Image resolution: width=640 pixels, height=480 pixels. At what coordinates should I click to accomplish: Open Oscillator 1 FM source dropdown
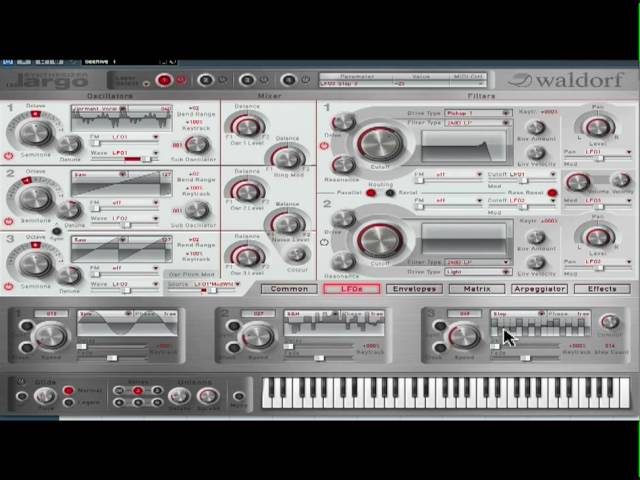click(x=135, y=137)
